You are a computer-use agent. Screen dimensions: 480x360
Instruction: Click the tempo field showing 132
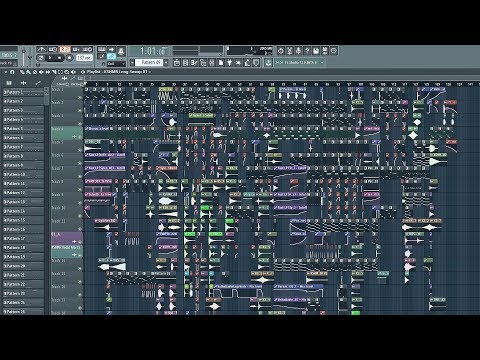point(84,58)
